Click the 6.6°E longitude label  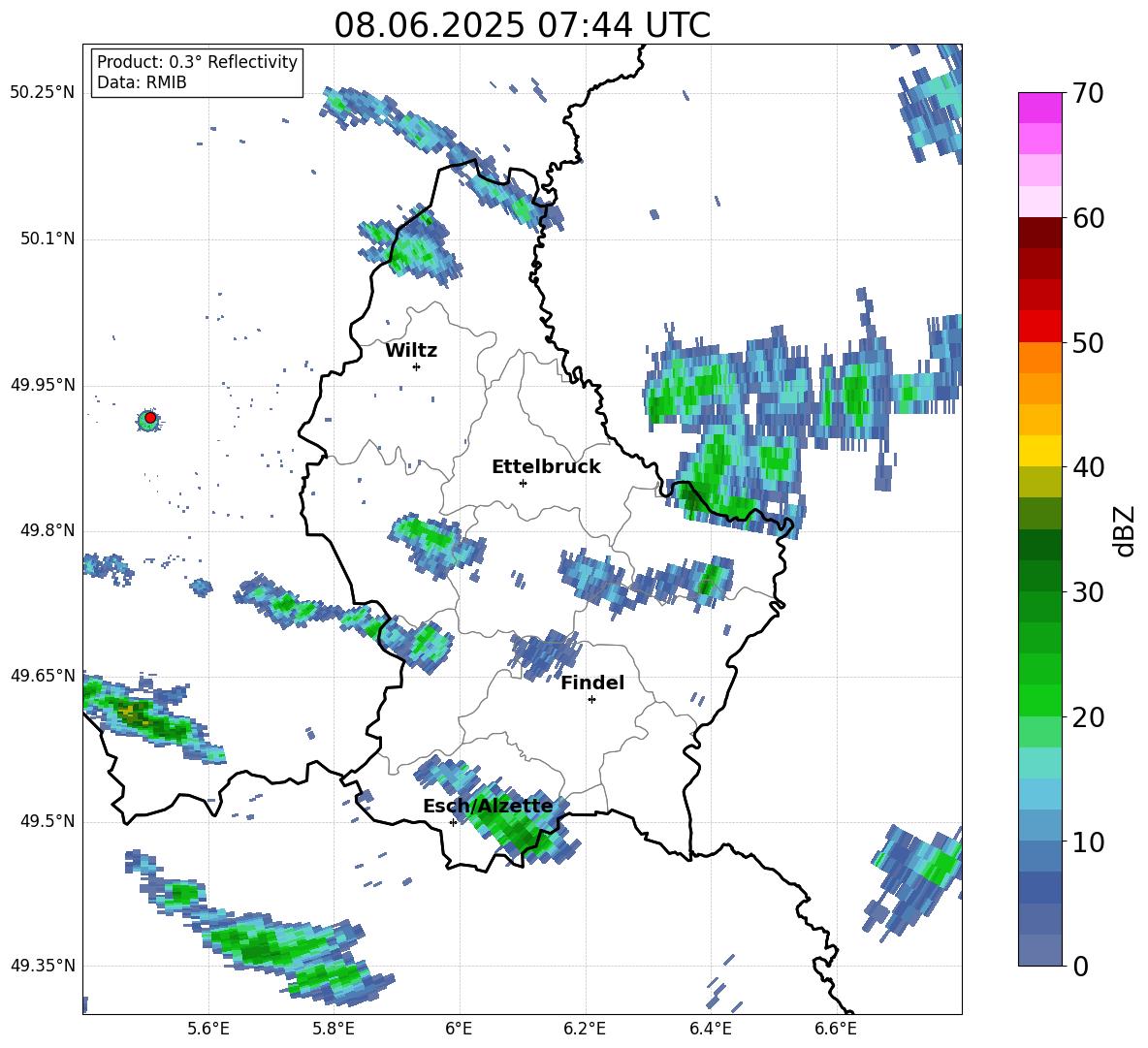836,1029
